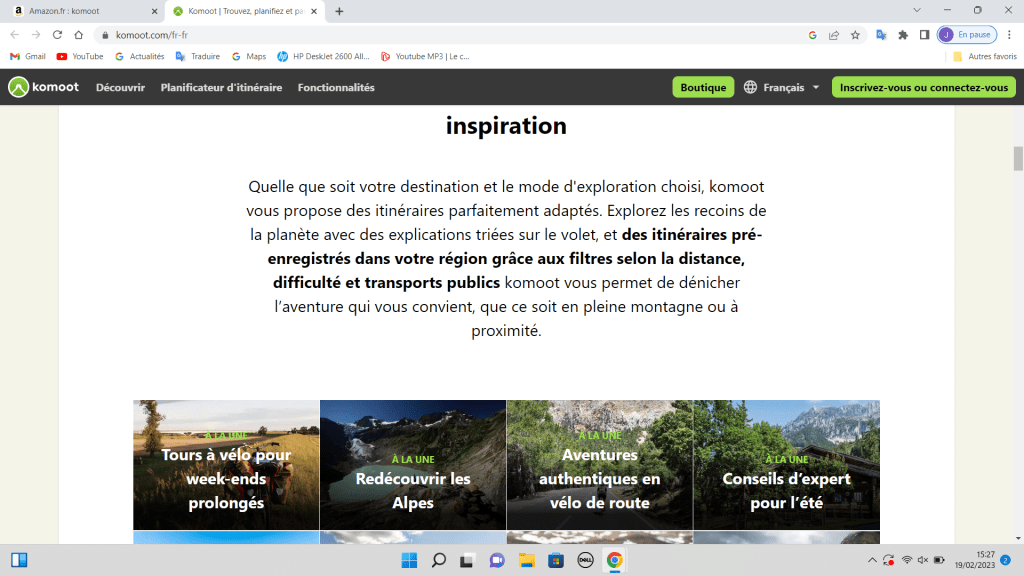The image size is (1024, 576).
Task: Show hidden system tray icons chevron
Action: (871, 560)
